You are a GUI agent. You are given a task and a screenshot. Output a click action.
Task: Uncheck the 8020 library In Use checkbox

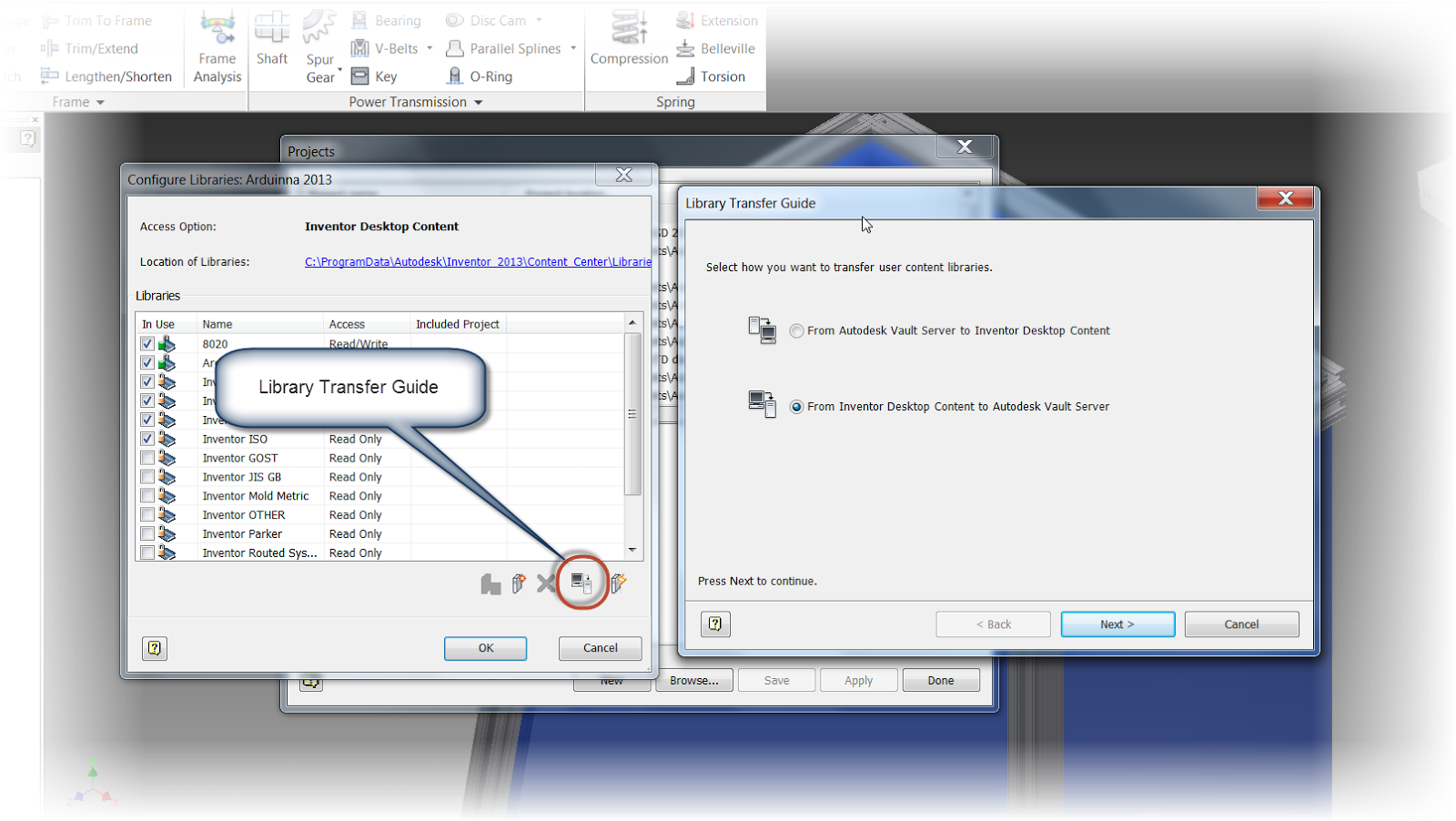pos(147,344)
